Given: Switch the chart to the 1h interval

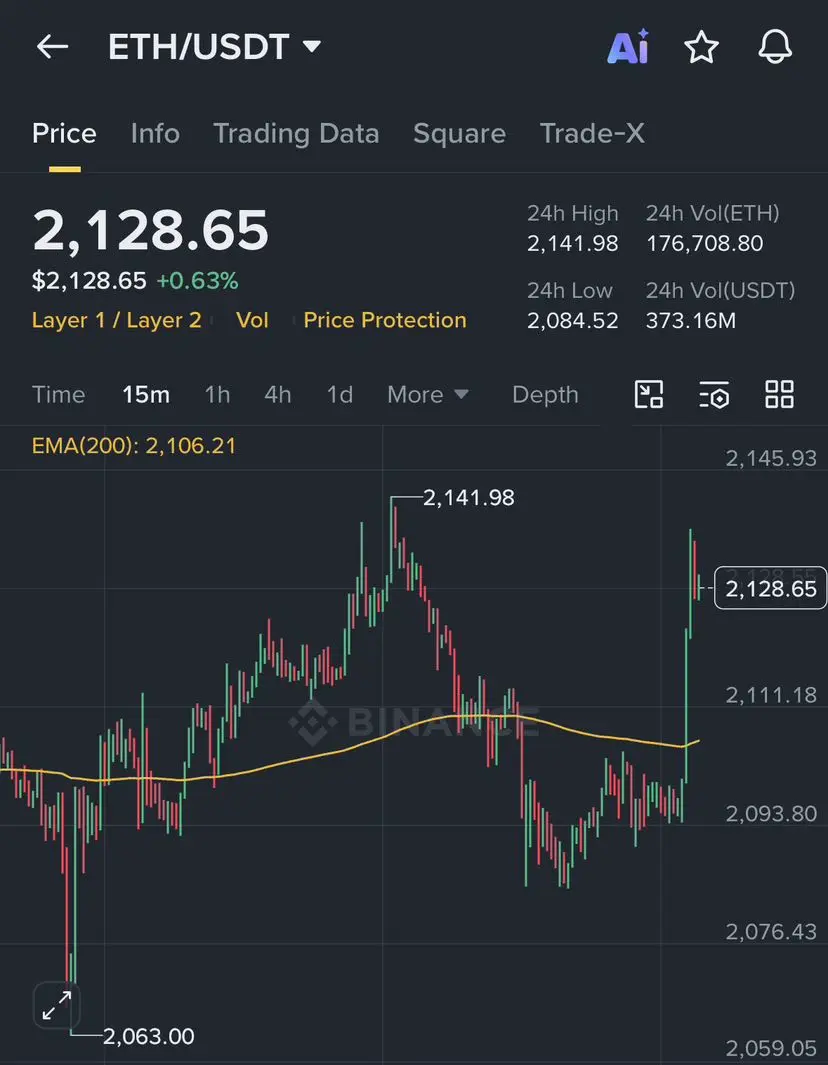Looking at the screenshot, I should [x=217, y=395].
